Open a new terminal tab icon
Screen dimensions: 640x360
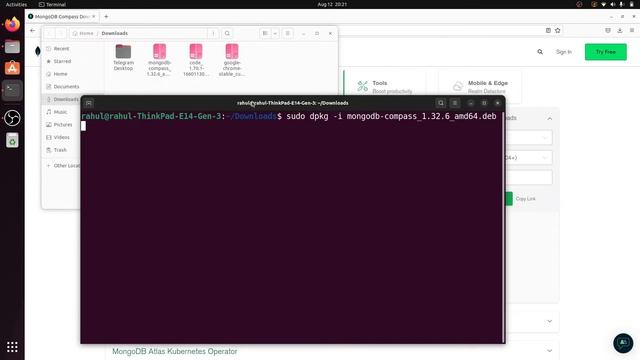(89, 103)
